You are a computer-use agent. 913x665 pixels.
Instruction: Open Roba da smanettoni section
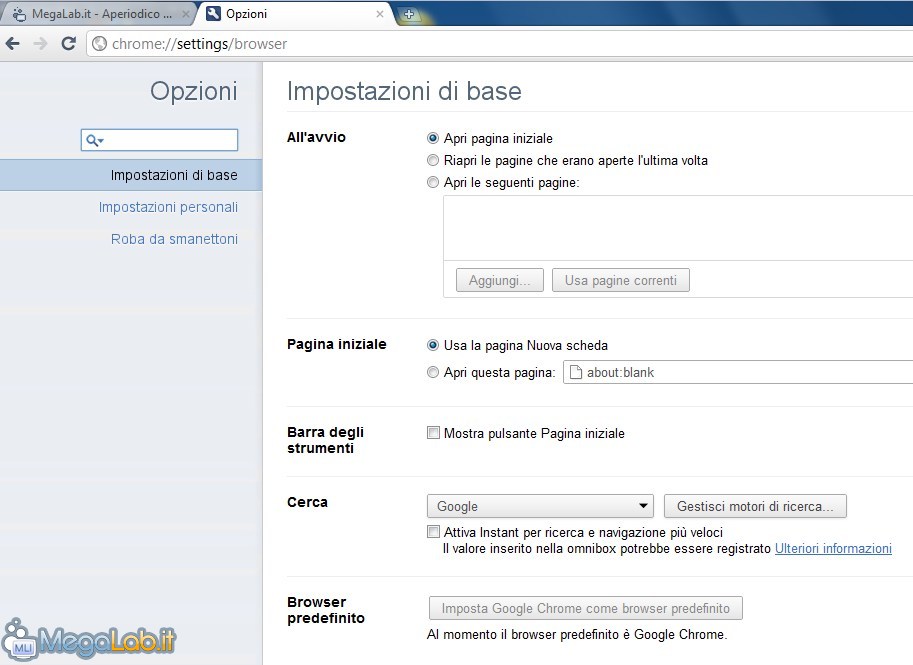175,239
